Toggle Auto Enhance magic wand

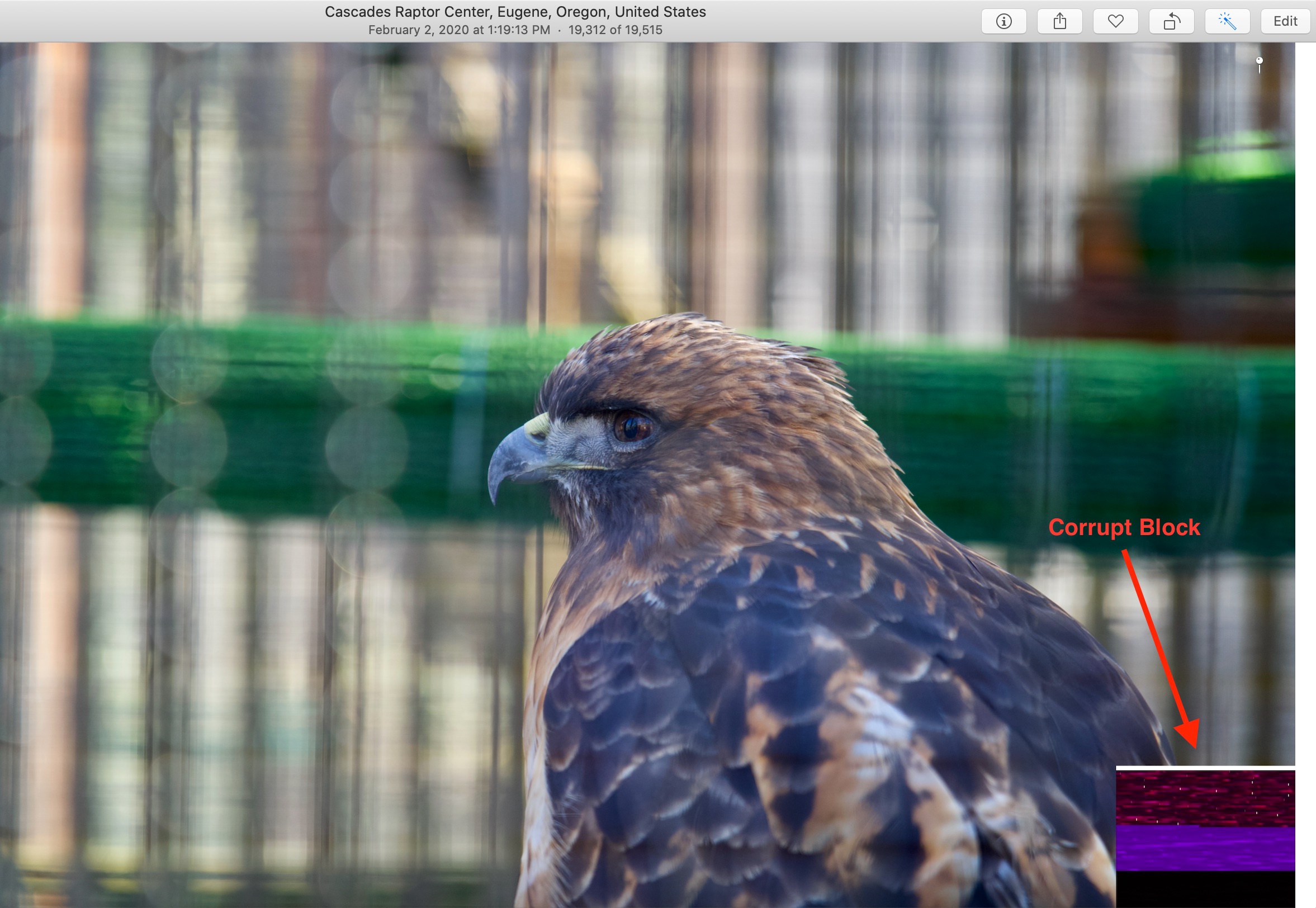tap(1227, 22)
